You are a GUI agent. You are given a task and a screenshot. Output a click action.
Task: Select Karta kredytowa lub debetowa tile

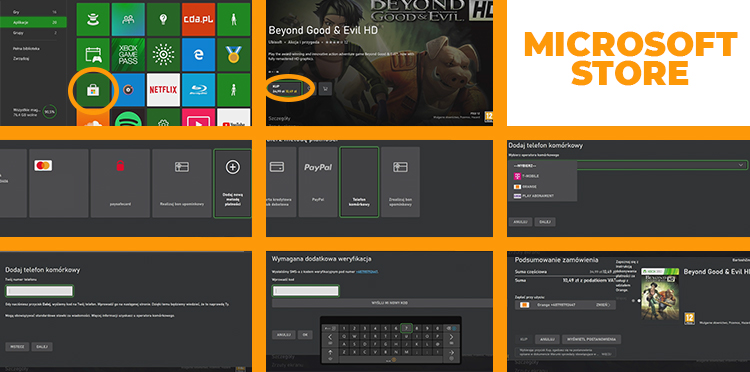pos(281,182)
